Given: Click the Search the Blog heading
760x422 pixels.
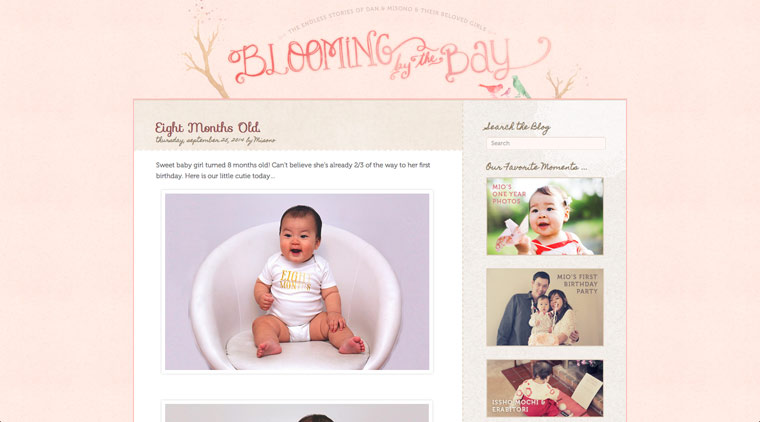Looking at the screenshot, I should [x=517, y=127].
